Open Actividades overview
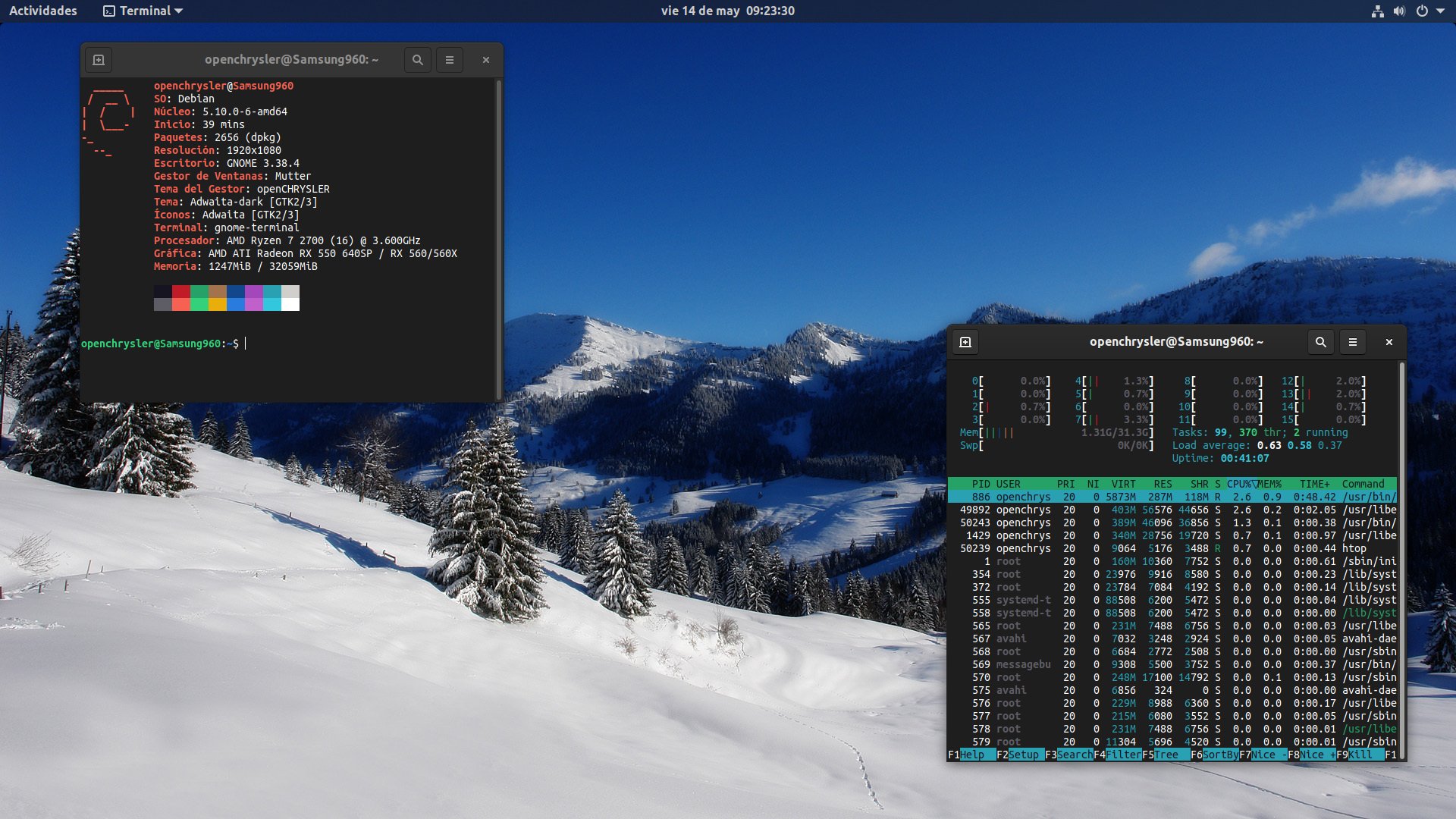Screen dimensions: 1456x819 pos(43,11)
